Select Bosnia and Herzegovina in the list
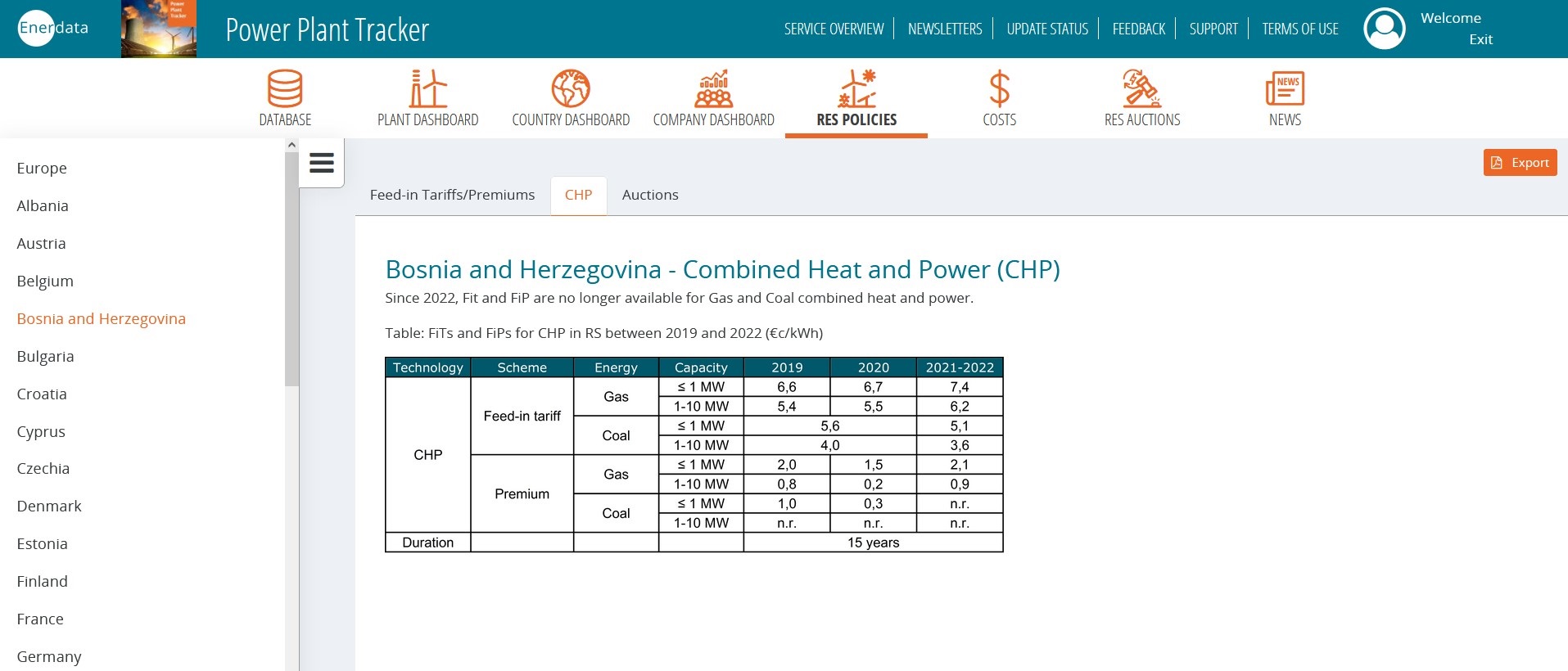The image size is (1568, 671). click(x=101, y=319)
